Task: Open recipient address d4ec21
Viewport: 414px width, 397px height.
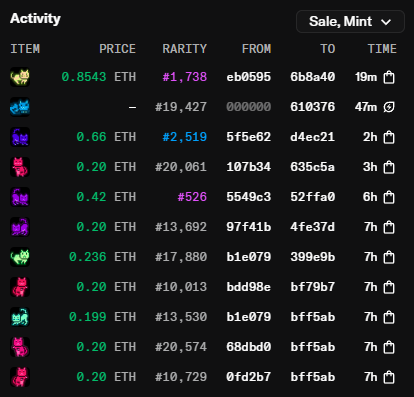Action: click(313, 137)
